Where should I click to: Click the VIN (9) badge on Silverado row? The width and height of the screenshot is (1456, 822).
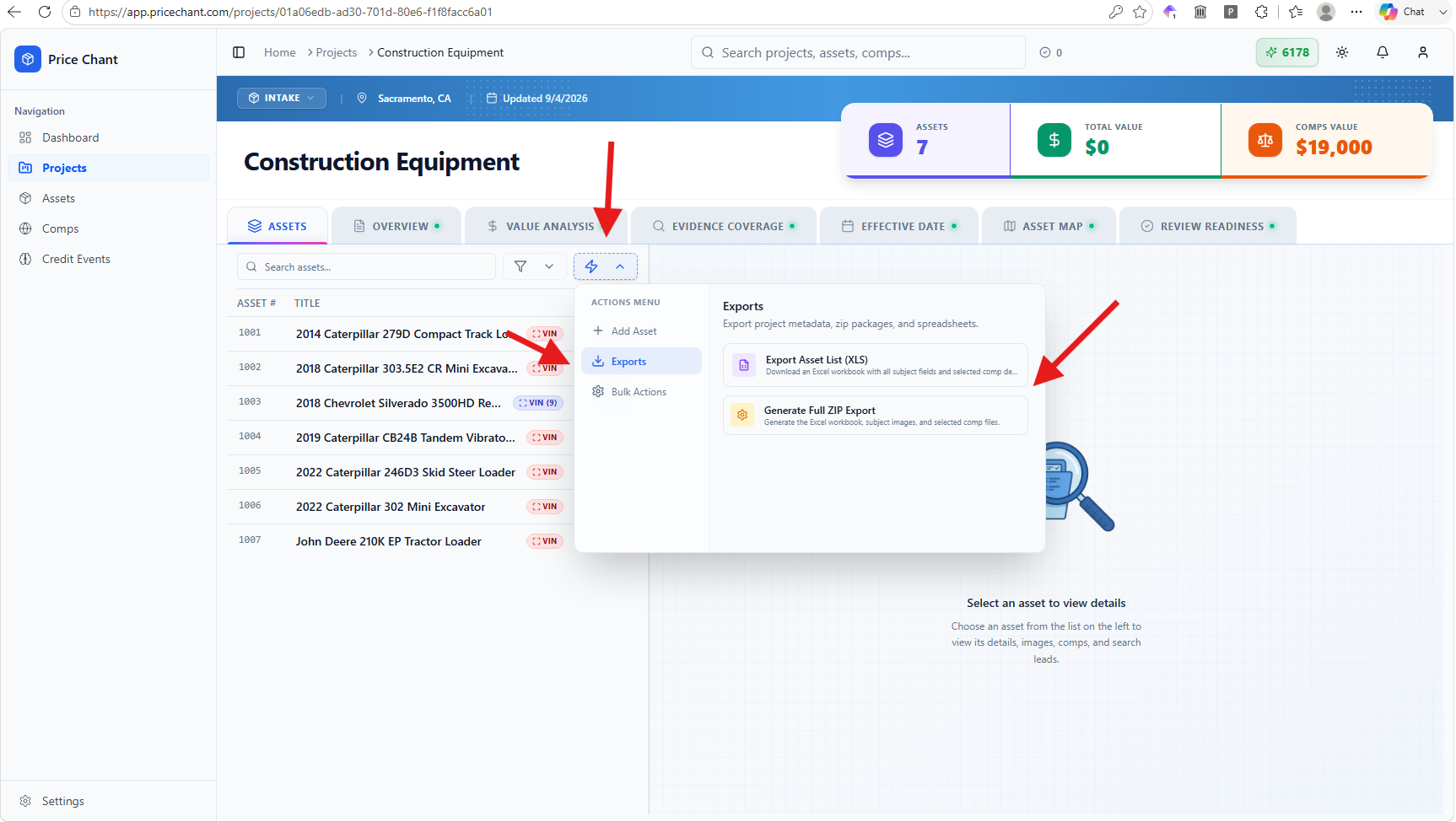tap(538, 403)
